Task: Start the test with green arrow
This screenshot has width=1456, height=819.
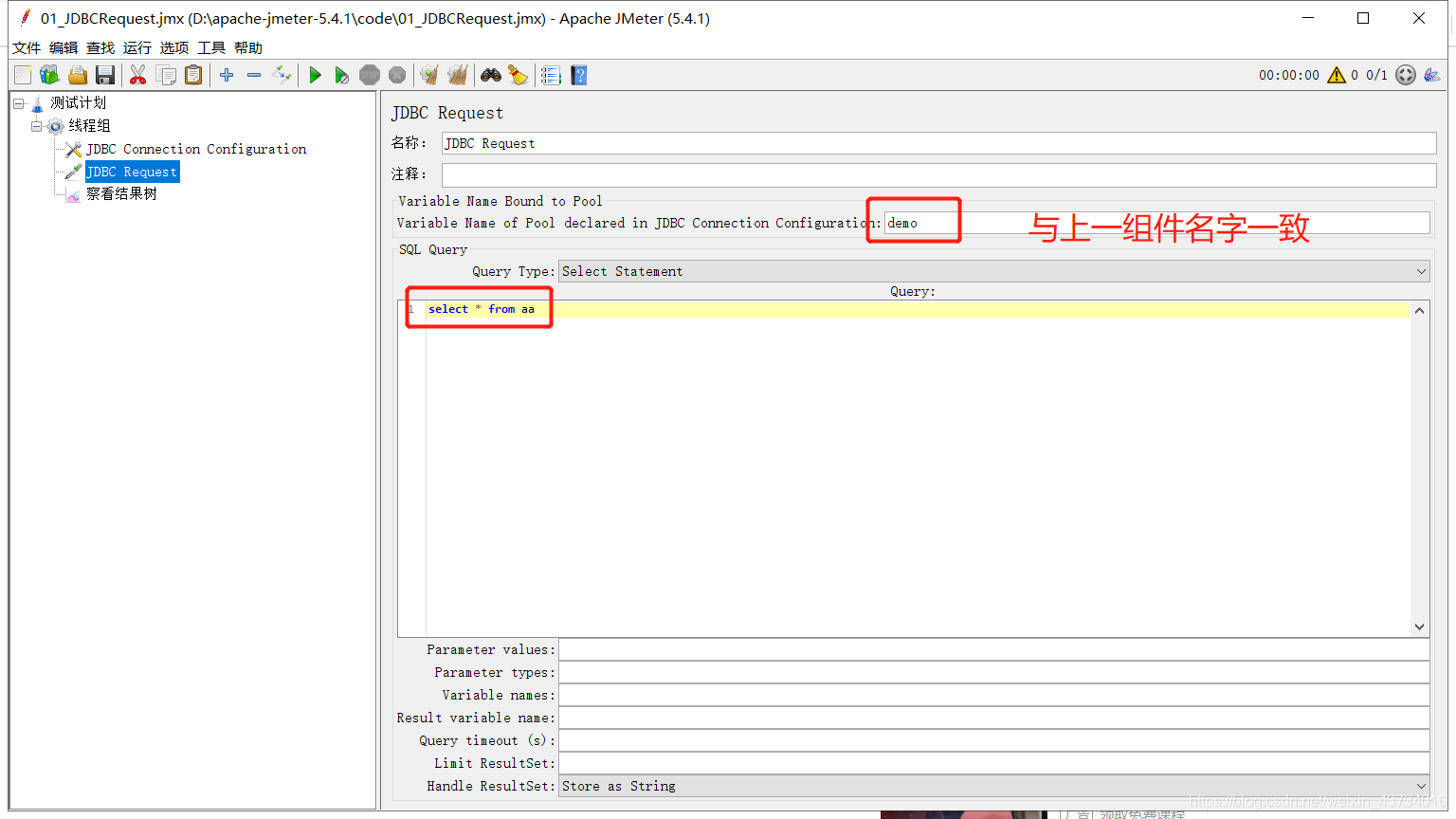Action: [316, 75]
